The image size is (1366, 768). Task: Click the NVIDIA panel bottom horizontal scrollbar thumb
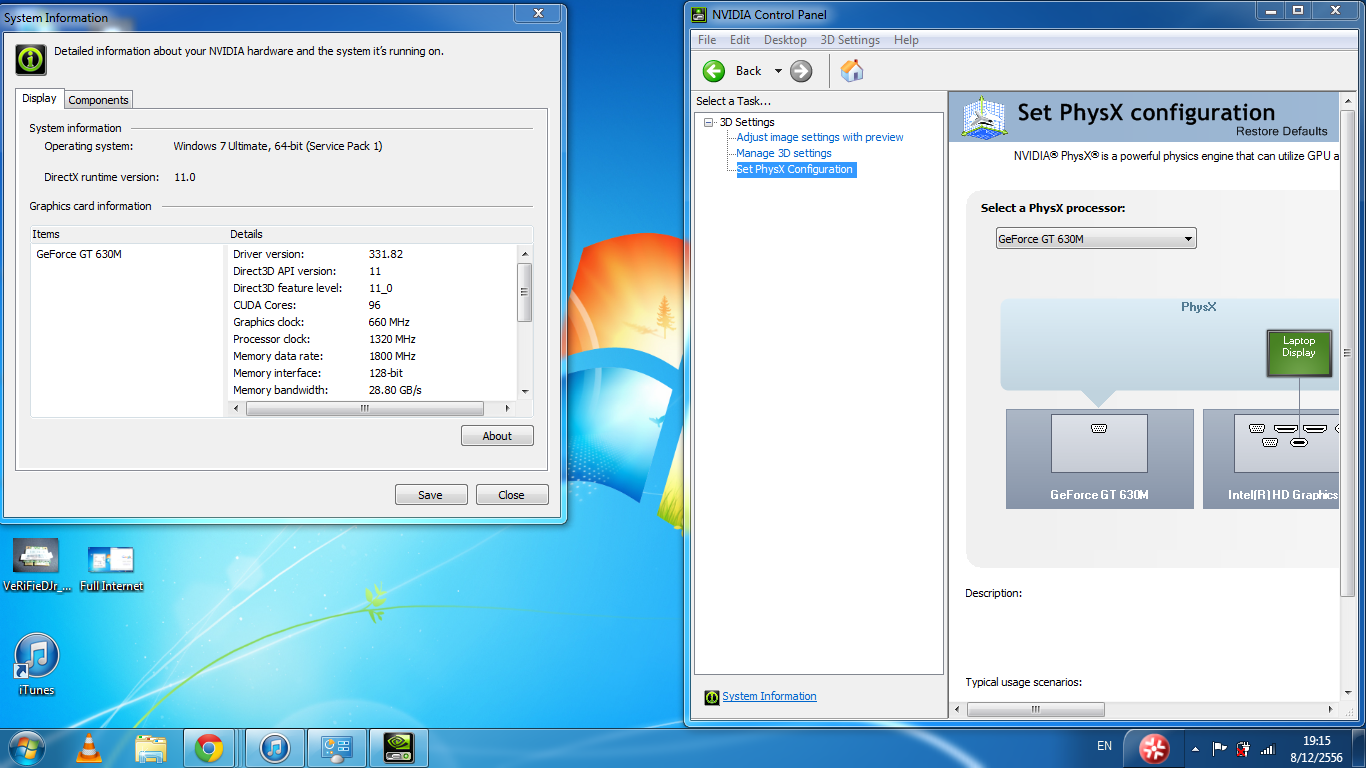[x=1037, y=709]
